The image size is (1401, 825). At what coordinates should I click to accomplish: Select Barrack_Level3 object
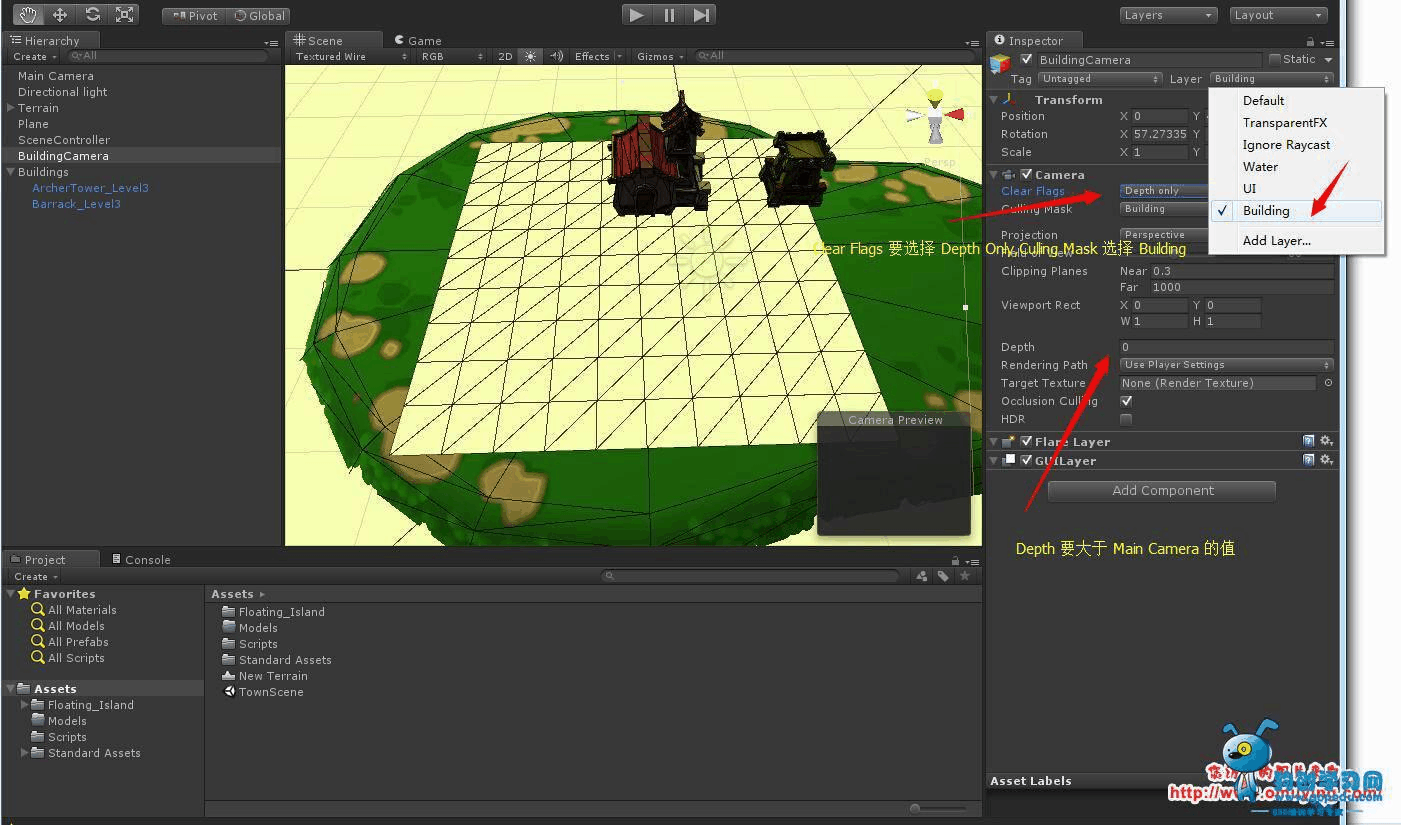click(76, 204)
